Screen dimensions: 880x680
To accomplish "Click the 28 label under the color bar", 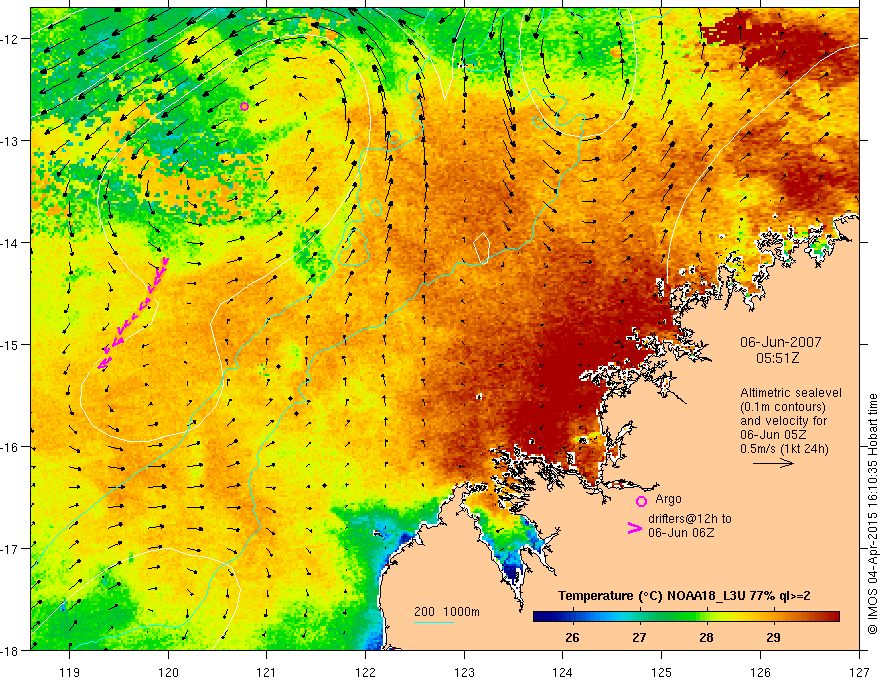I will click(707, 638).
